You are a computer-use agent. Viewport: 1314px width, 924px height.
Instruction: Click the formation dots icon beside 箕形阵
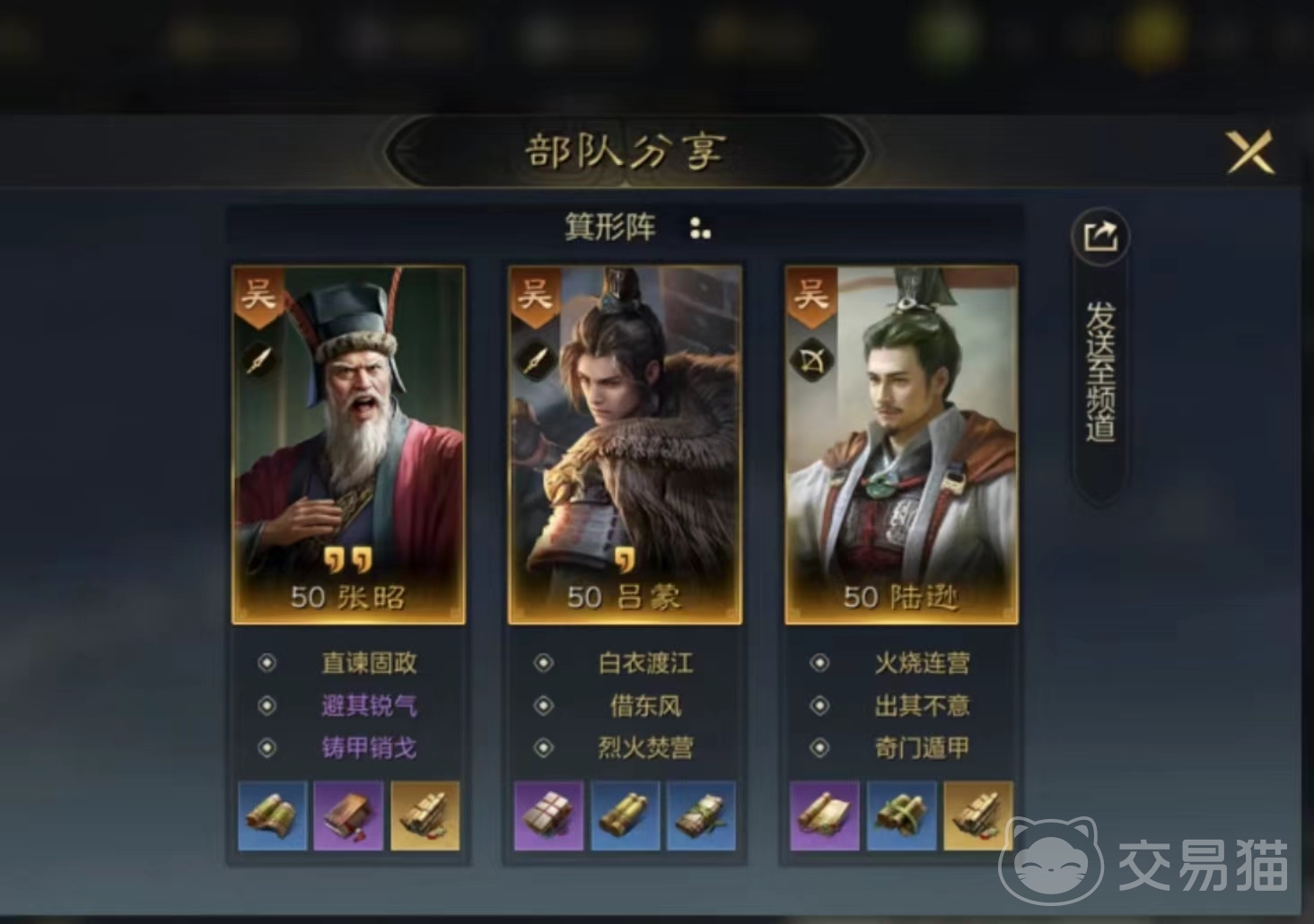[700, 228]
